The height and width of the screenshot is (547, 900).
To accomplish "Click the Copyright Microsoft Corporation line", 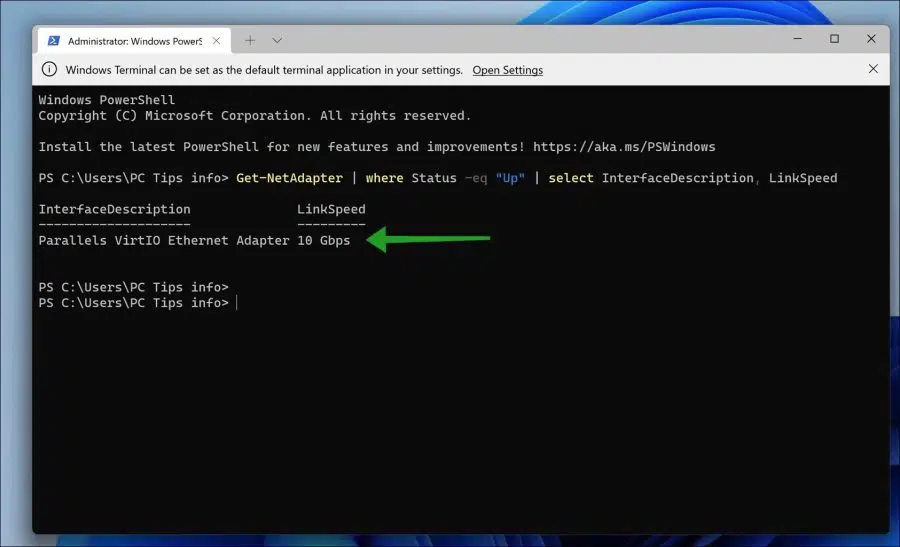I will (x=254, y=116).
